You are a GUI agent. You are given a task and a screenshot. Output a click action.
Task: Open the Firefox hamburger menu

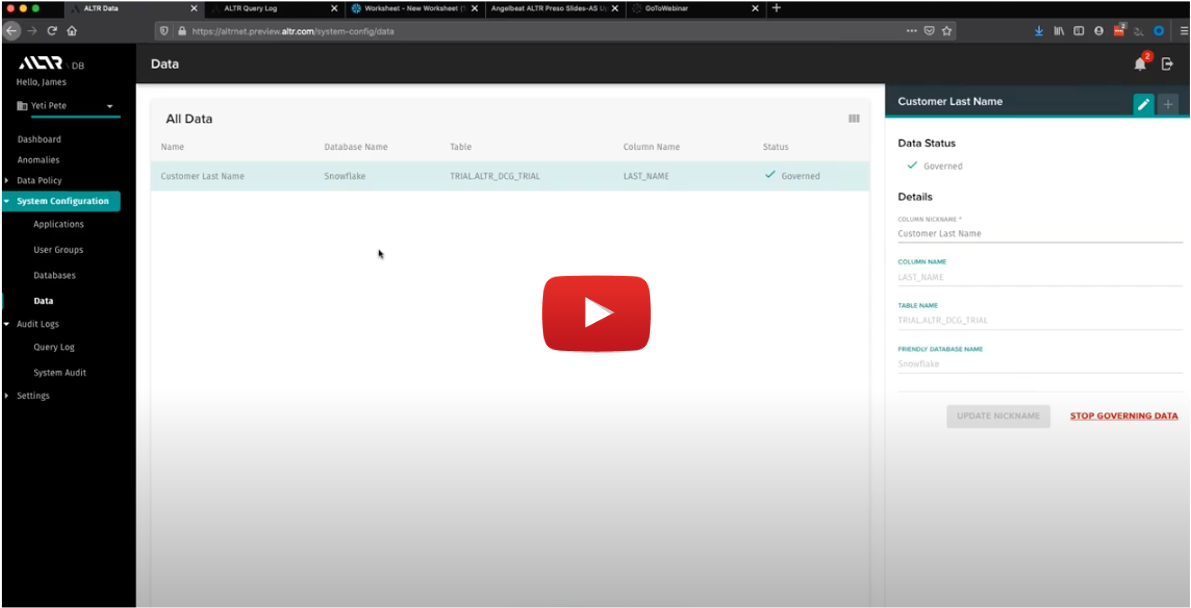1183,31
